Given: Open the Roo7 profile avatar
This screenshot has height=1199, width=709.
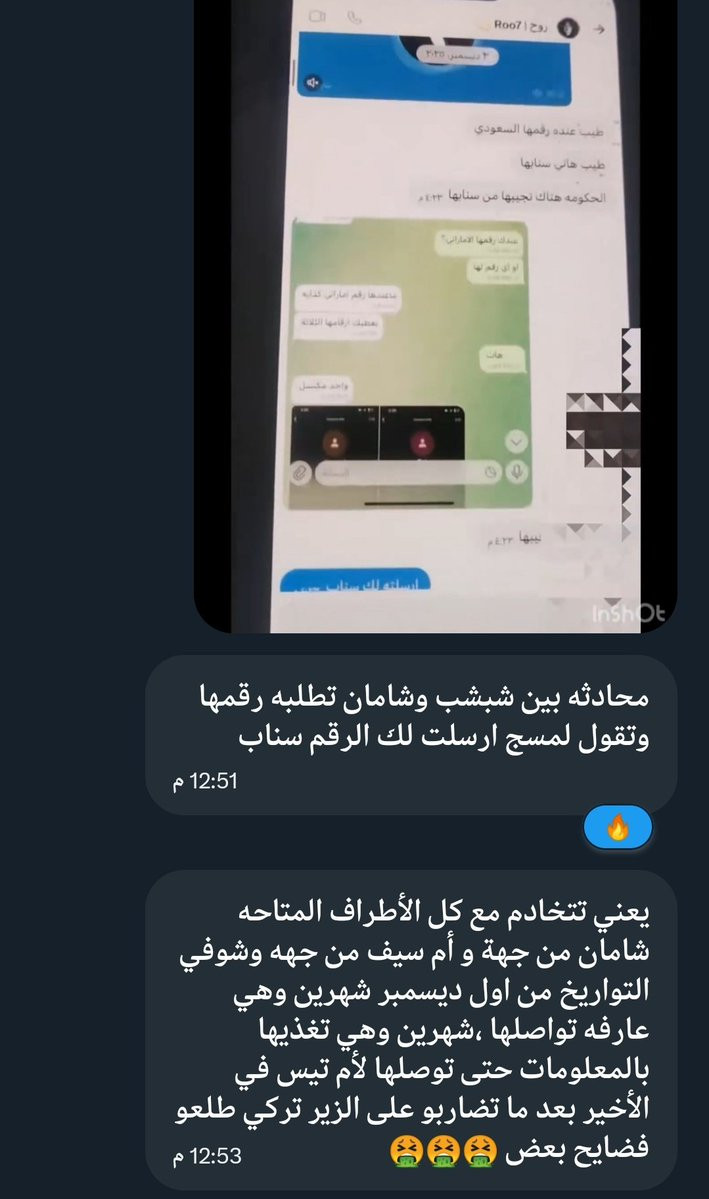Looking at the screenshot, I should (568, 28).
